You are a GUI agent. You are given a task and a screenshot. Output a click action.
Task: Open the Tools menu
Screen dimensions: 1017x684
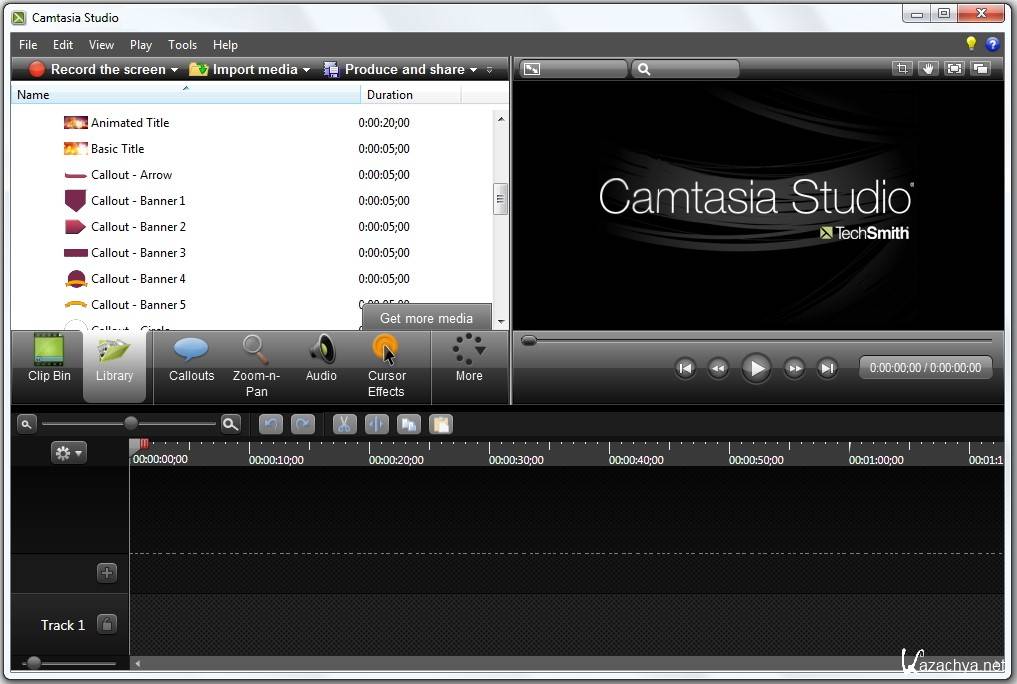tap(182, 45)
